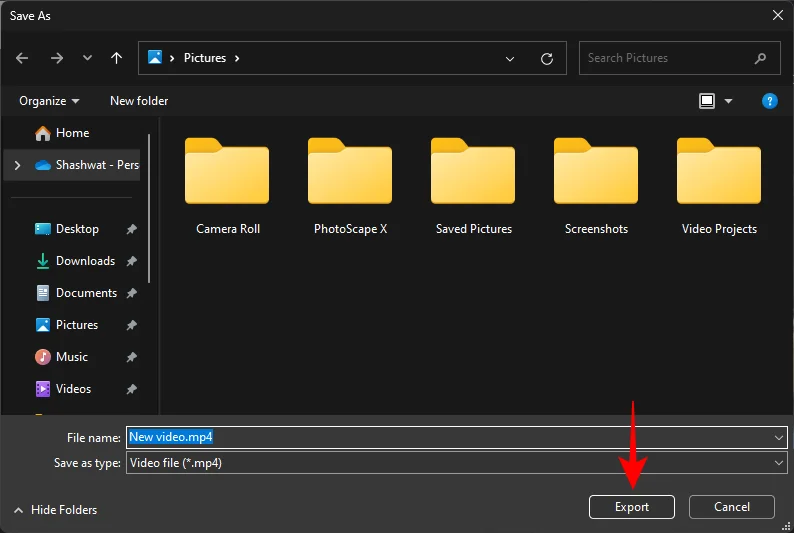Expand the Shashwat OneDrive tree node
Image resolution: width=794 pixels, height=533 pixels.
(18, 165)
